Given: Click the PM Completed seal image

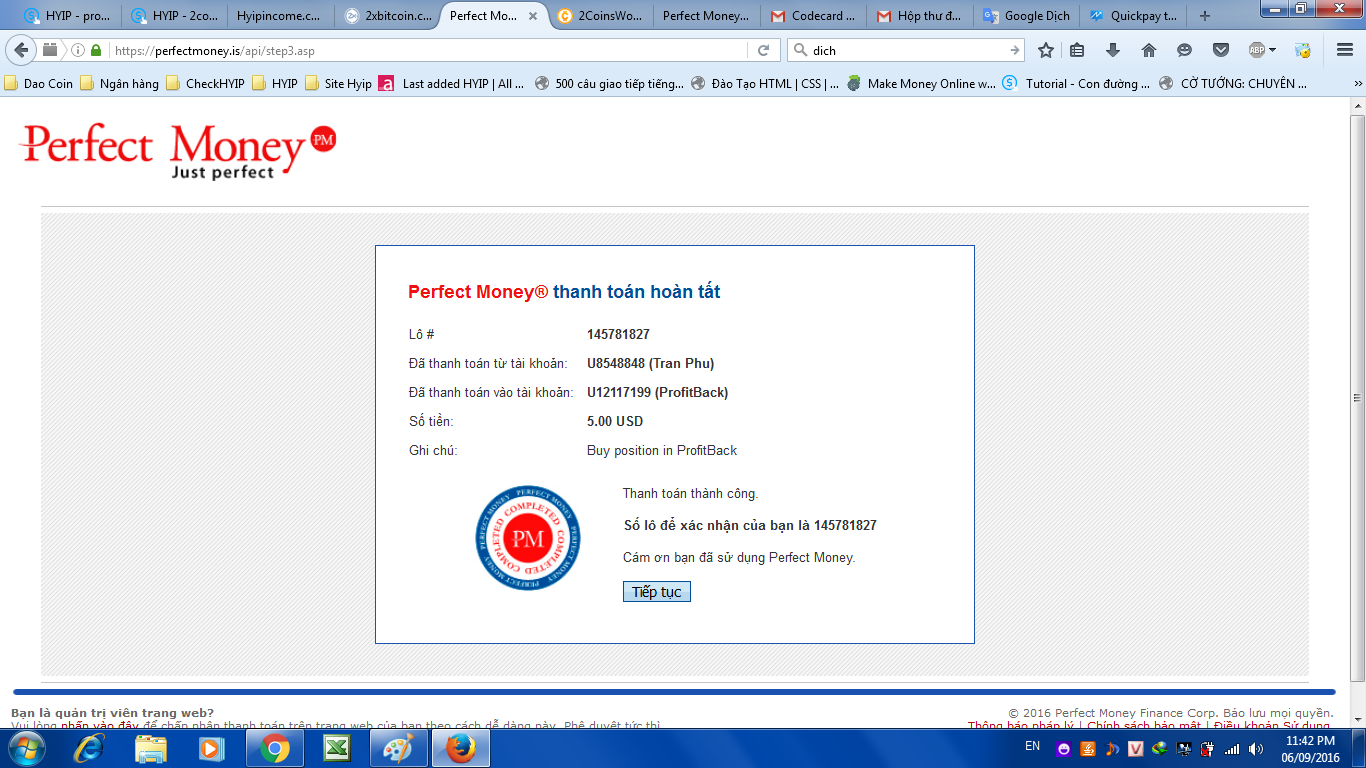Looking at the screenshot, I should coord(528,538).
